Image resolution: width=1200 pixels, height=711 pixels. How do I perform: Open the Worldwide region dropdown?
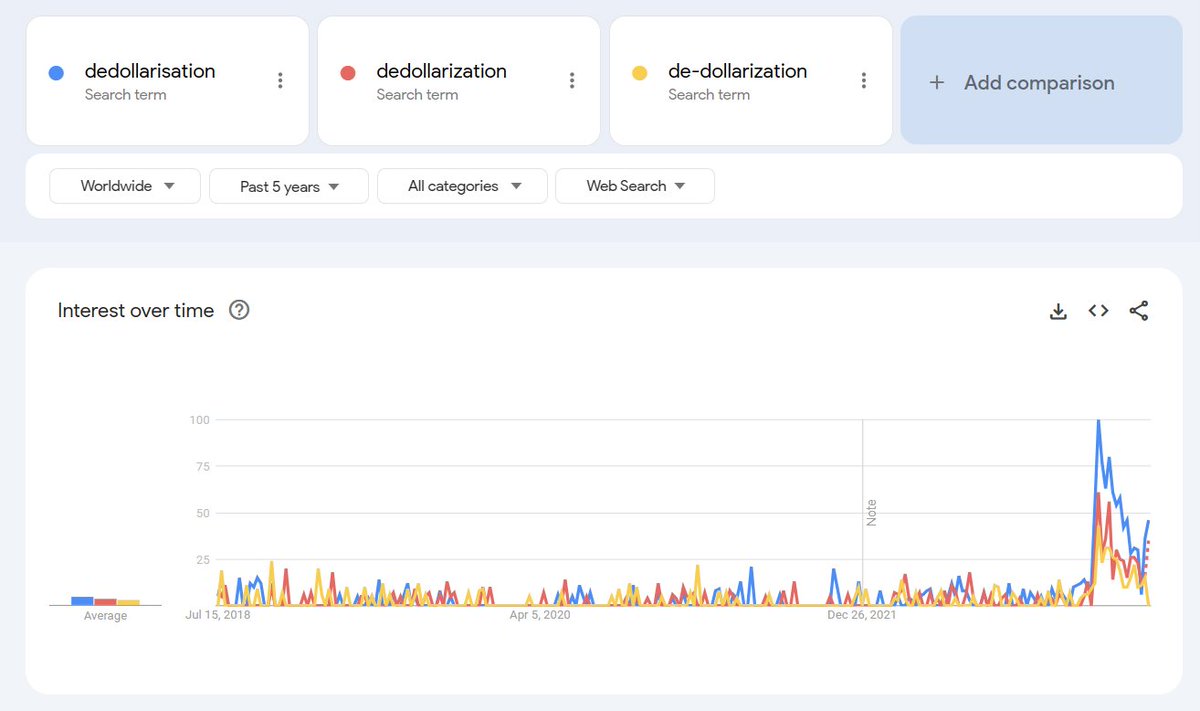coord(125,186)
